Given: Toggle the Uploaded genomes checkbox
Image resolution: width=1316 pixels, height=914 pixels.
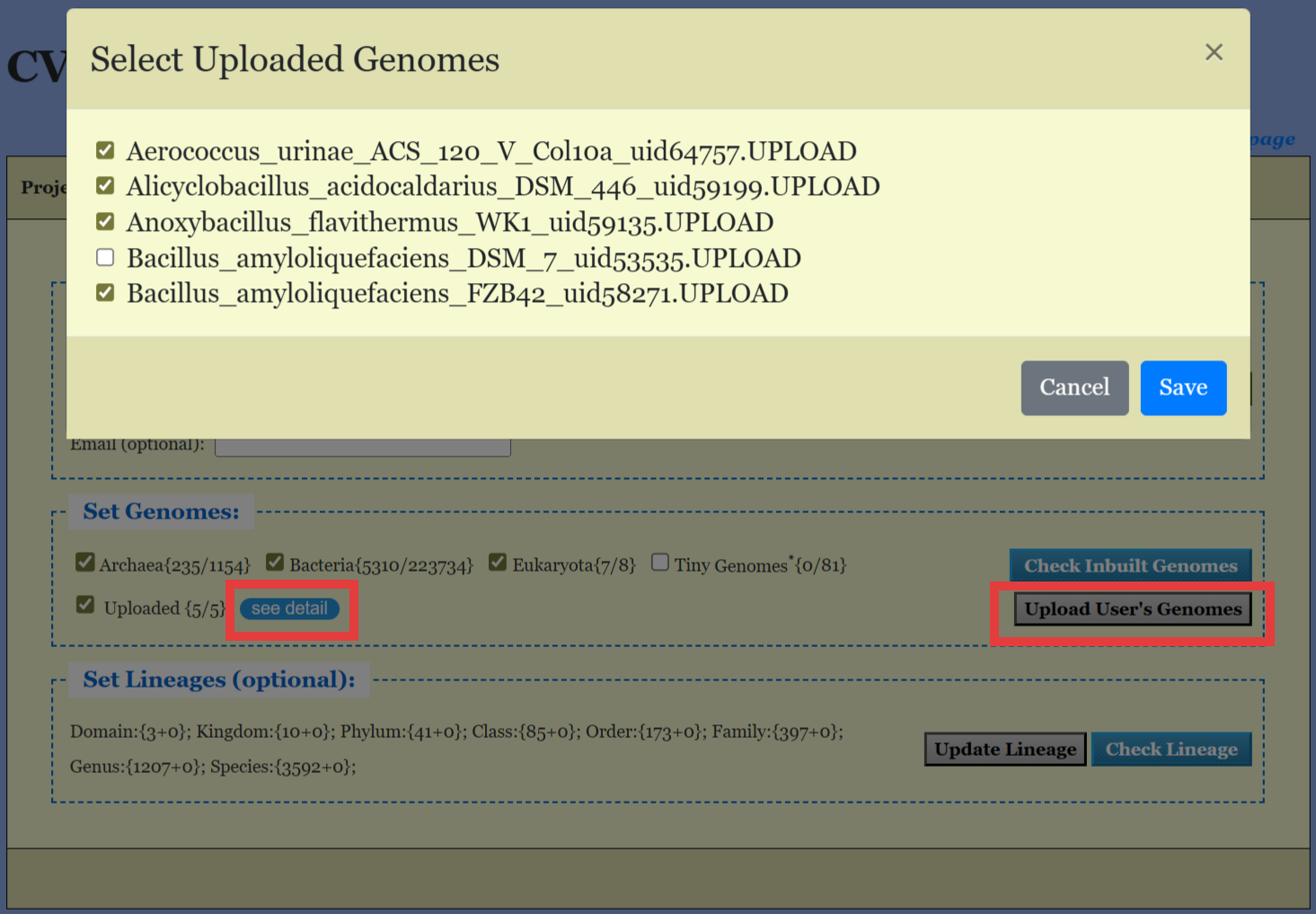Looking at the screenshot, I should 85,605.
